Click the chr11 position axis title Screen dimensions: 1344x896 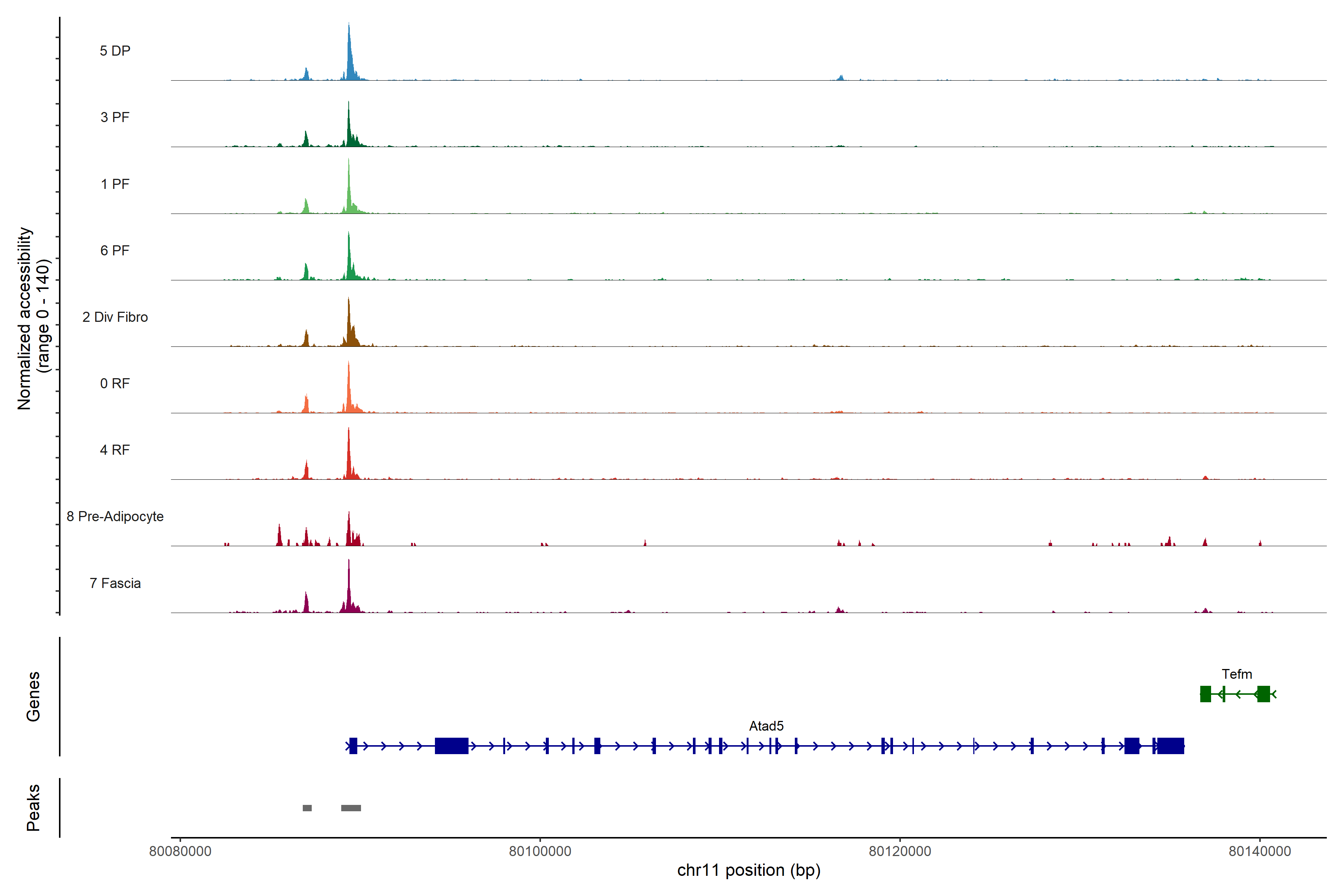coord(749,870)
